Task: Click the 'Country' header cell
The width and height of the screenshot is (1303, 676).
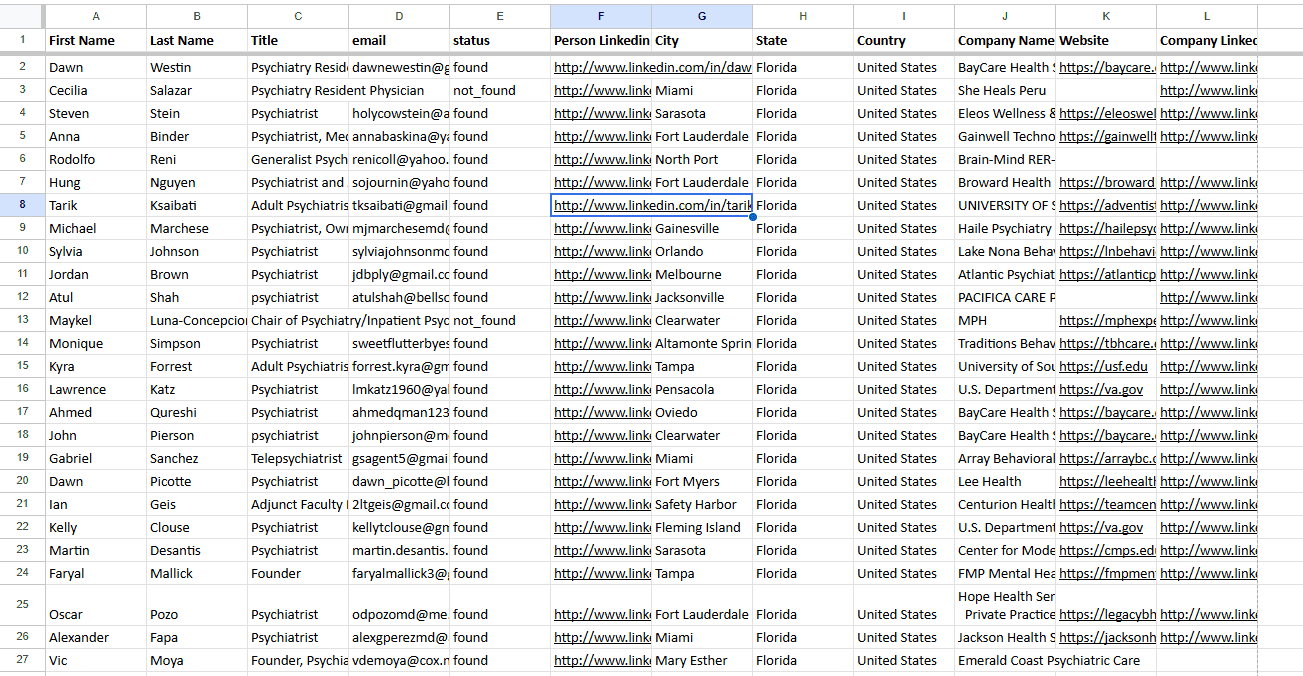Action: click(904, 41)
